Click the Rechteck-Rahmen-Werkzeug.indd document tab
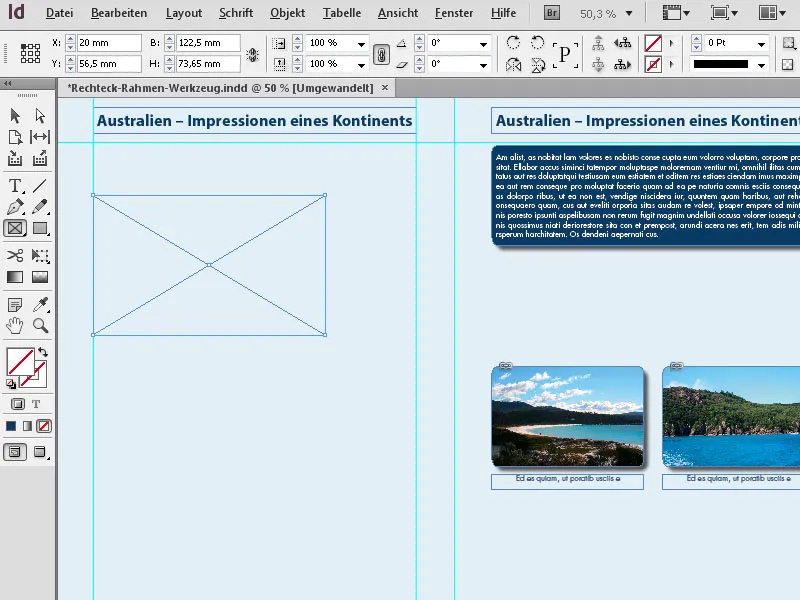Screen dimensions: 800x600 pos(220,88)
